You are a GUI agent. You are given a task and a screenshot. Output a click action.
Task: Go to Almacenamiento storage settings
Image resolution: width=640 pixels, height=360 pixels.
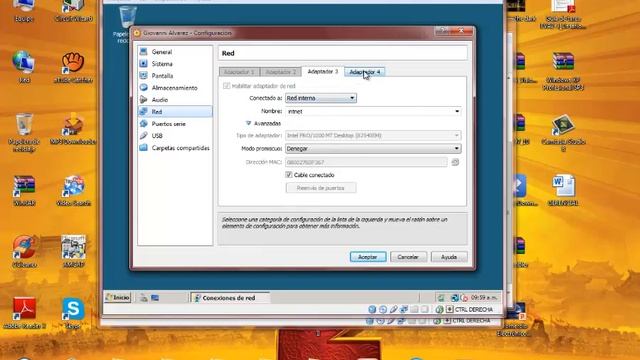pos(175,88)
